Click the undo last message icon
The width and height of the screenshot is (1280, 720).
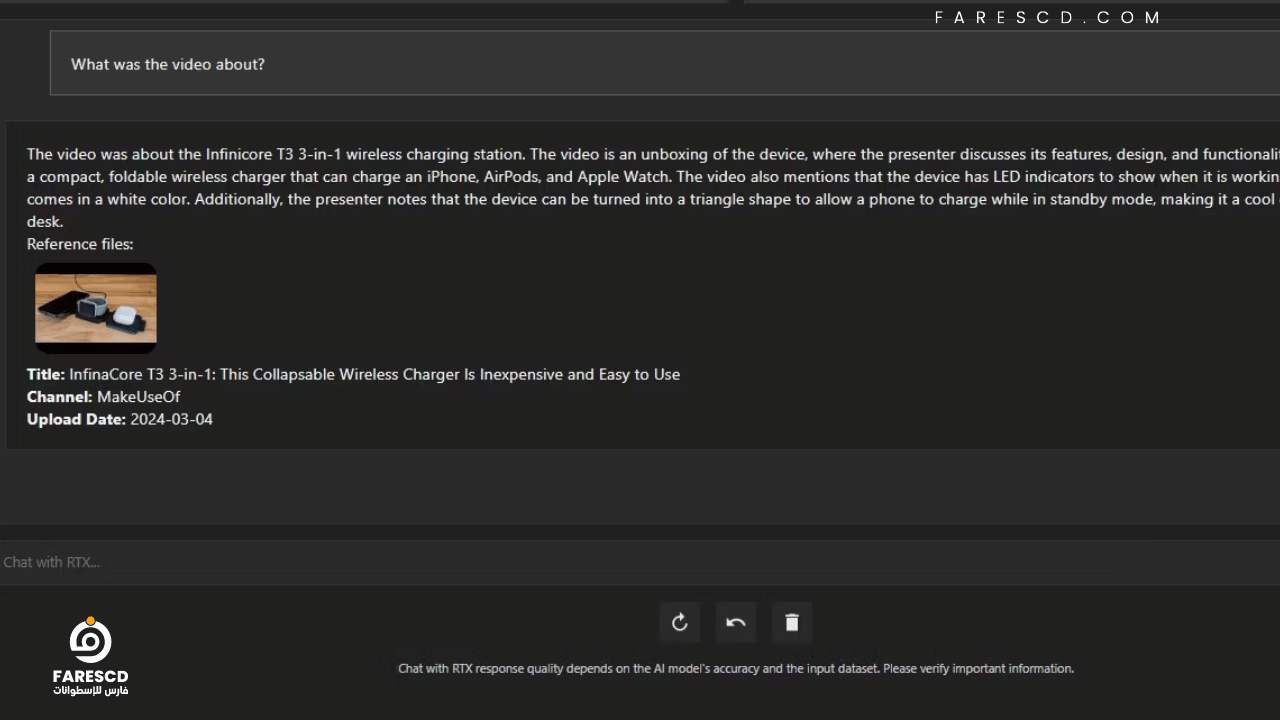coord(736,623)
